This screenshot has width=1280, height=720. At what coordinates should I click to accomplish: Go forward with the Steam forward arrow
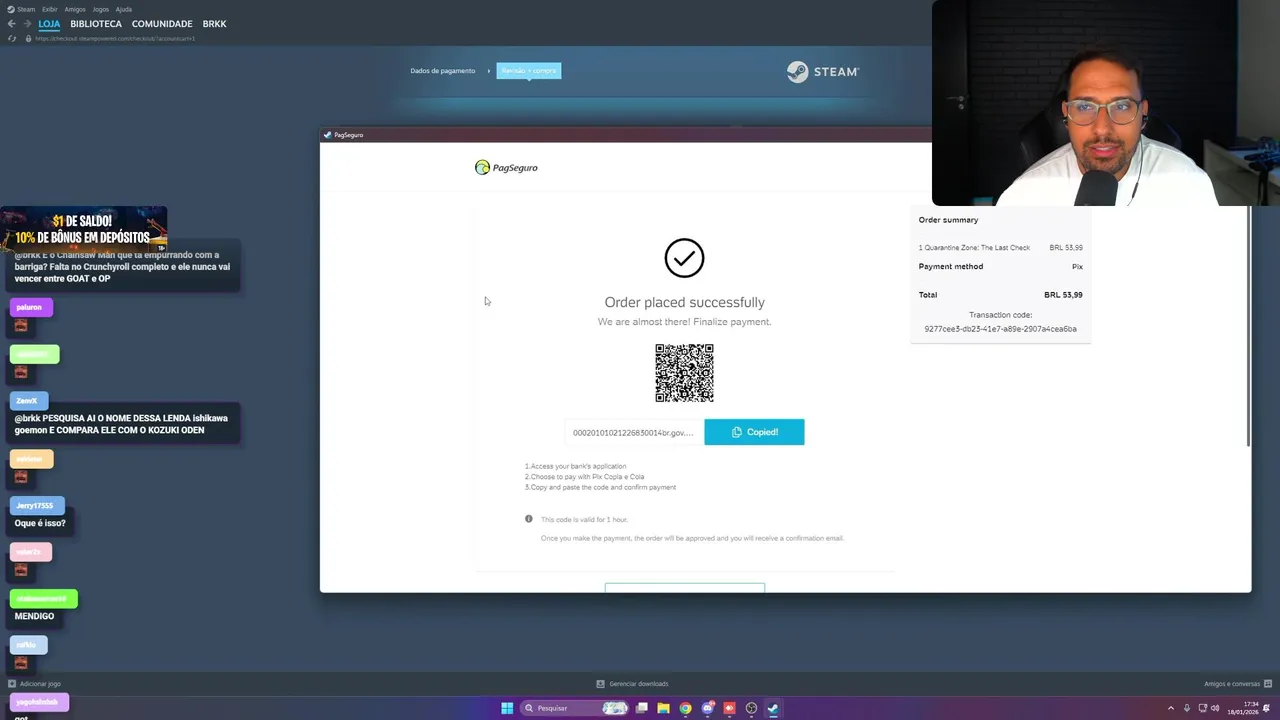coord(27,24)
